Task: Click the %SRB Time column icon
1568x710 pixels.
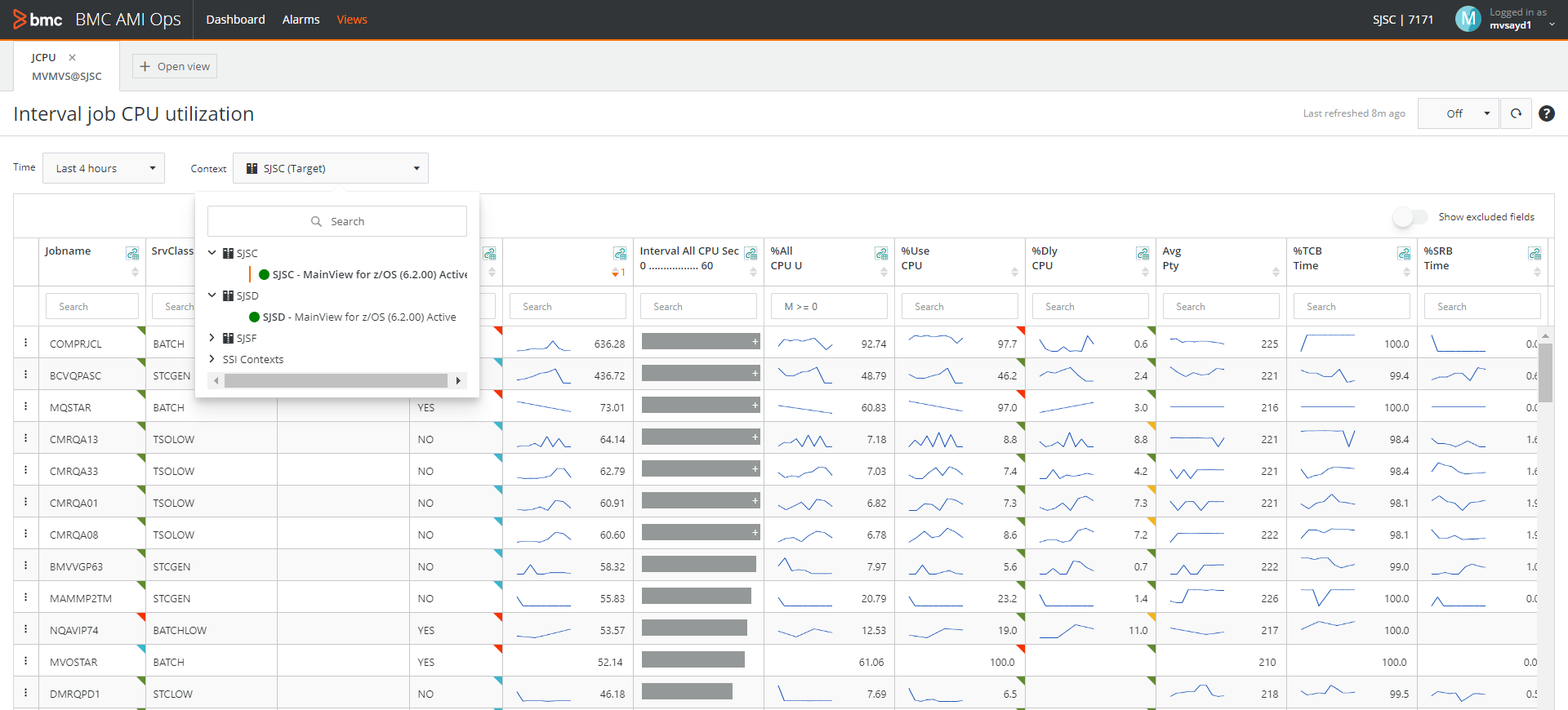Action: coord(1535,253)
